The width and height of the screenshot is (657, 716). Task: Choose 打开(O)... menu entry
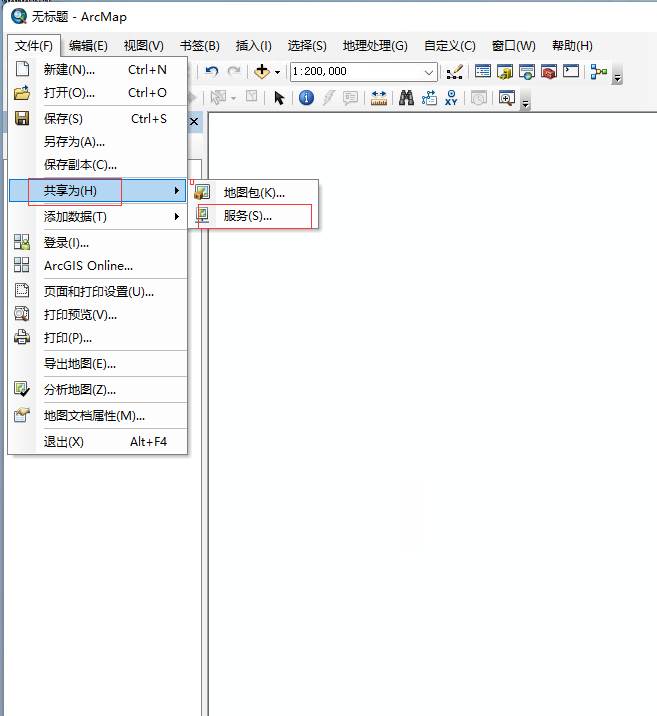coord(98,93)
